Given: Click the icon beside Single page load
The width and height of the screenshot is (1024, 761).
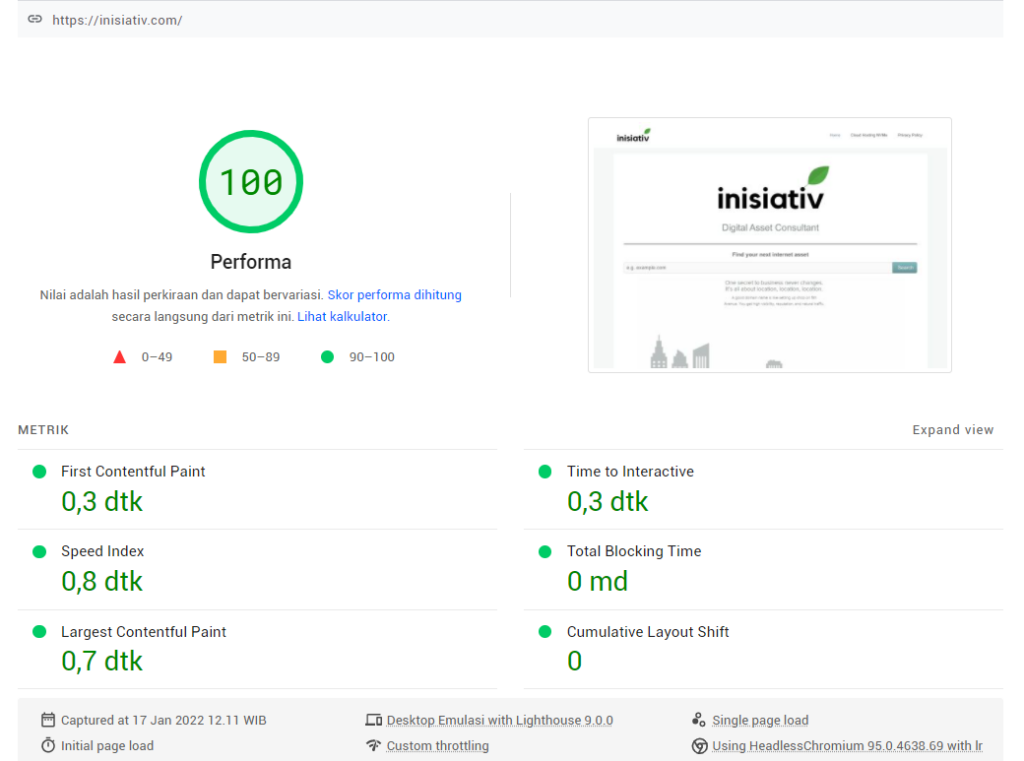Looking at the screenshot, I should pos(699,720).
